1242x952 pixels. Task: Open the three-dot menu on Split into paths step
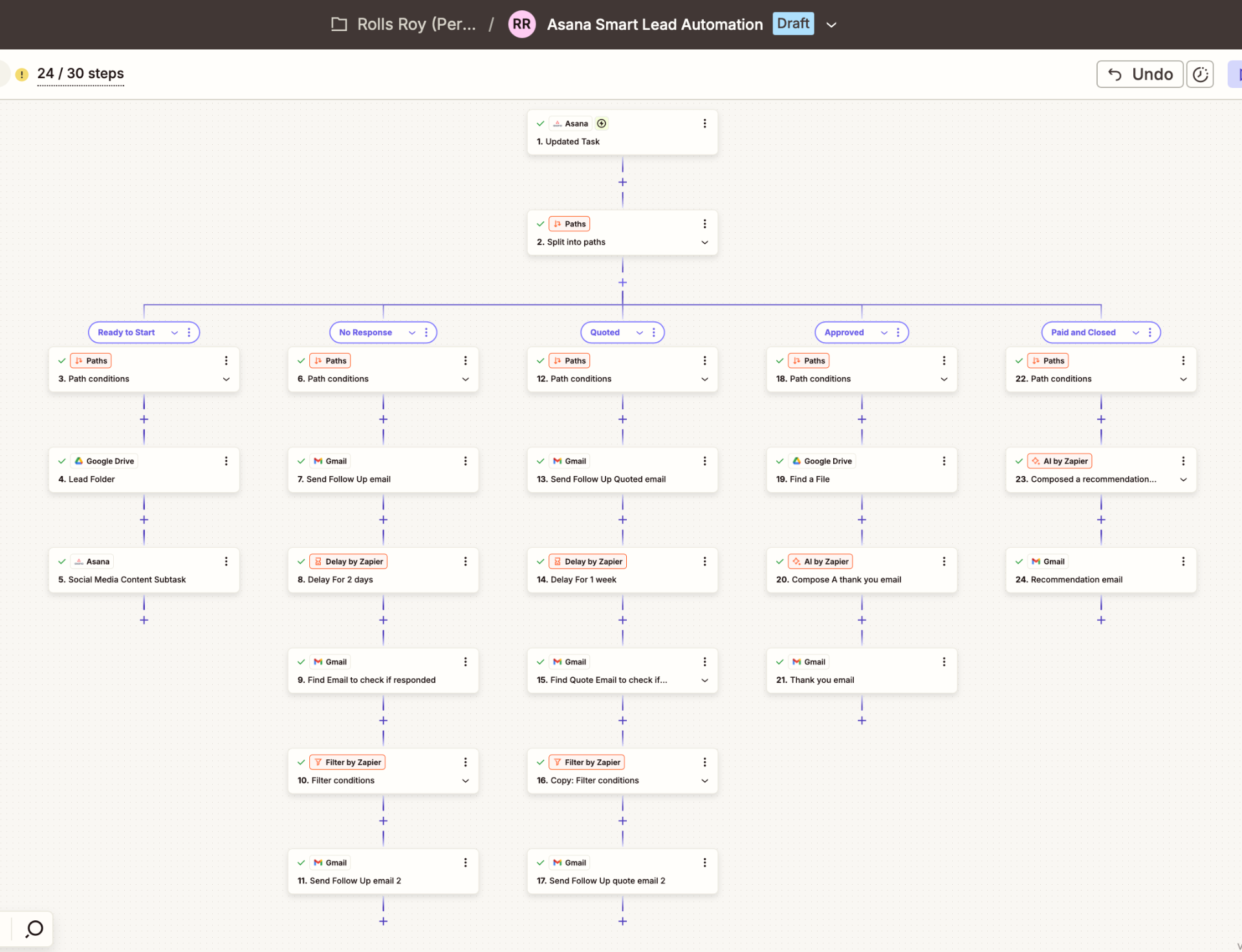click(704, 224)
